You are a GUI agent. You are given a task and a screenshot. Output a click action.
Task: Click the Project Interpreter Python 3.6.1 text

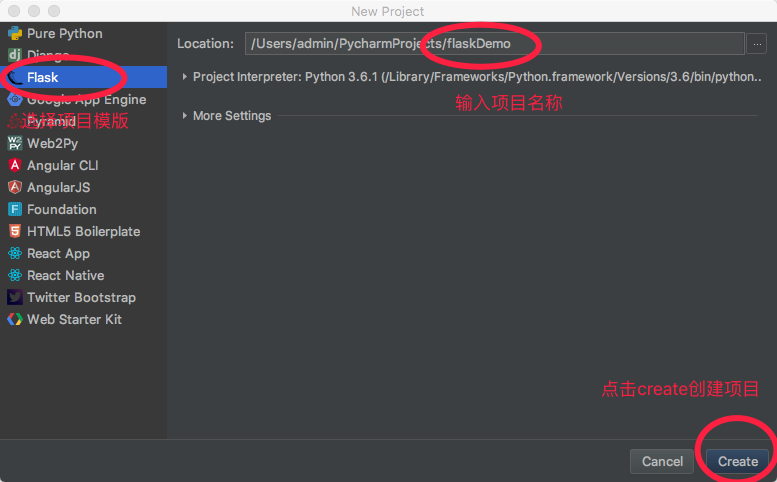[x=477, y=77]
